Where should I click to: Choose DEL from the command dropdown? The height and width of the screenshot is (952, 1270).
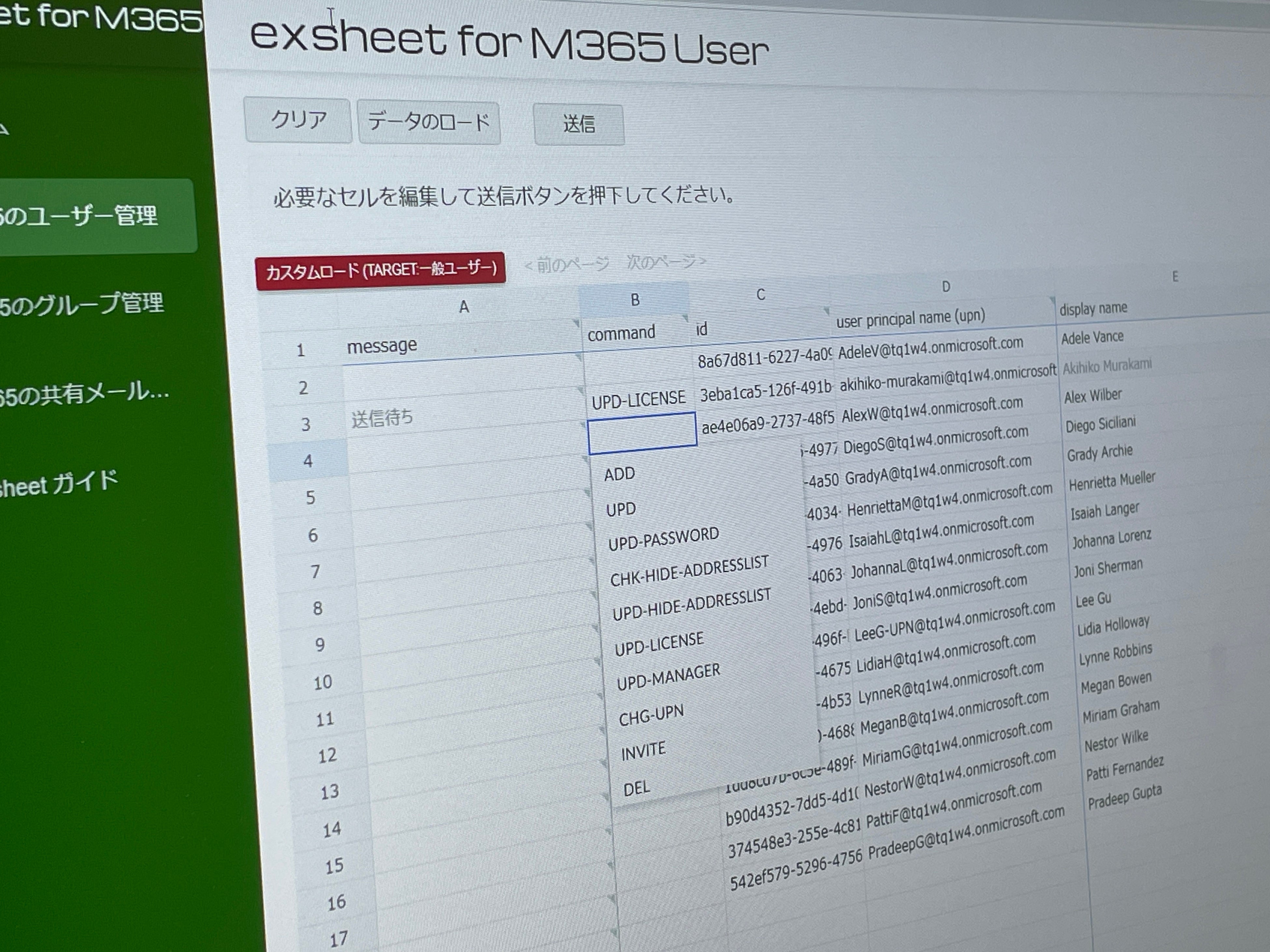pyautogui.click(x=637, y=789)
